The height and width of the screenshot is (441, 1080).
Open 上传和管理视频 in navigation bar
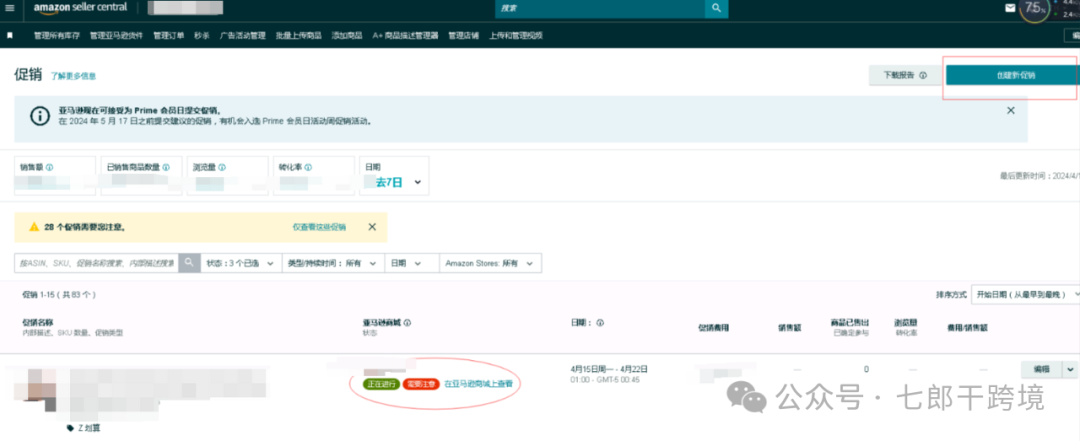(x=516, y=35)
